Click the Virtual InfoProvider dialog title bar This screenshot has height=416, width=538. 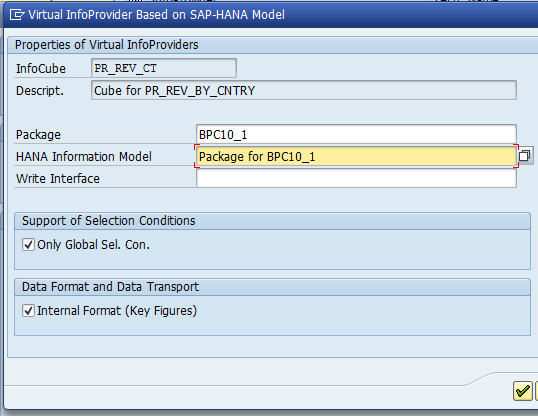pos(271,15)
